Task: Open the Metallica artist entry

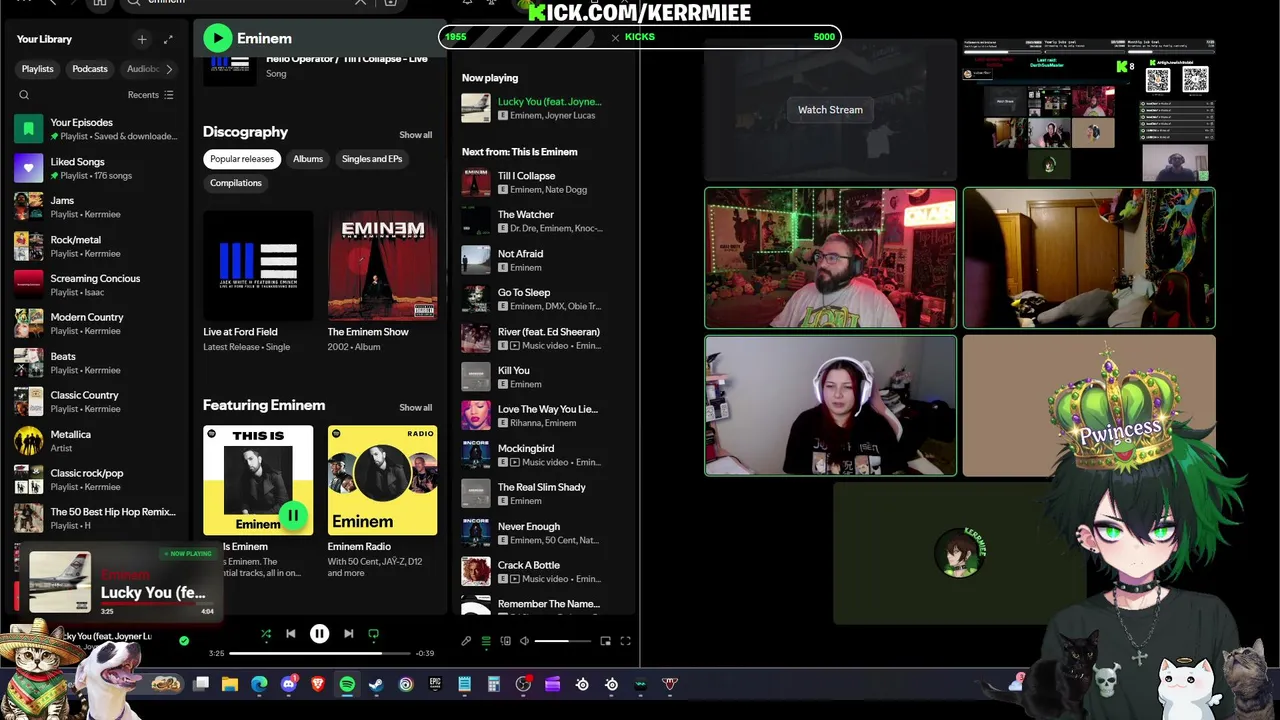Action: (x=96, y=441)
